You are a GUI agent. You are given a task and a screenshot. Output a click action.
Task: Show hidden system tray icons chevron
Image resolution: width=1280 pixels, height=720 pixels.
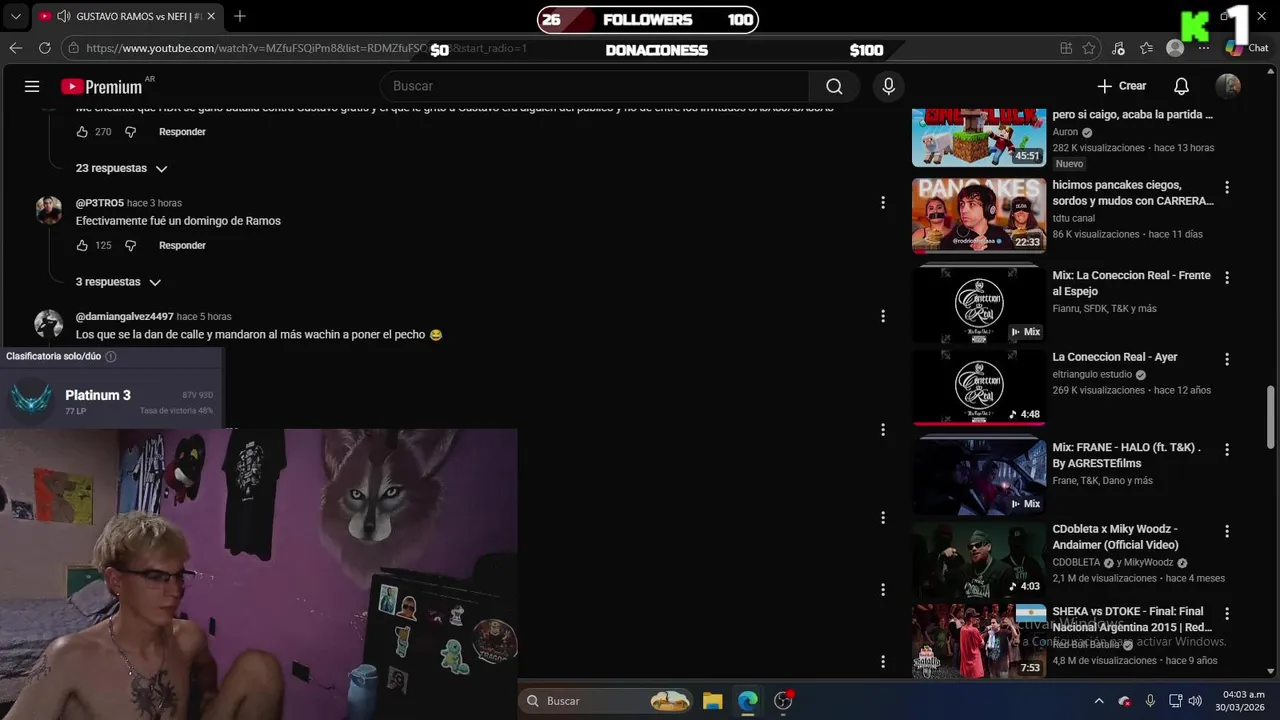1099,701
